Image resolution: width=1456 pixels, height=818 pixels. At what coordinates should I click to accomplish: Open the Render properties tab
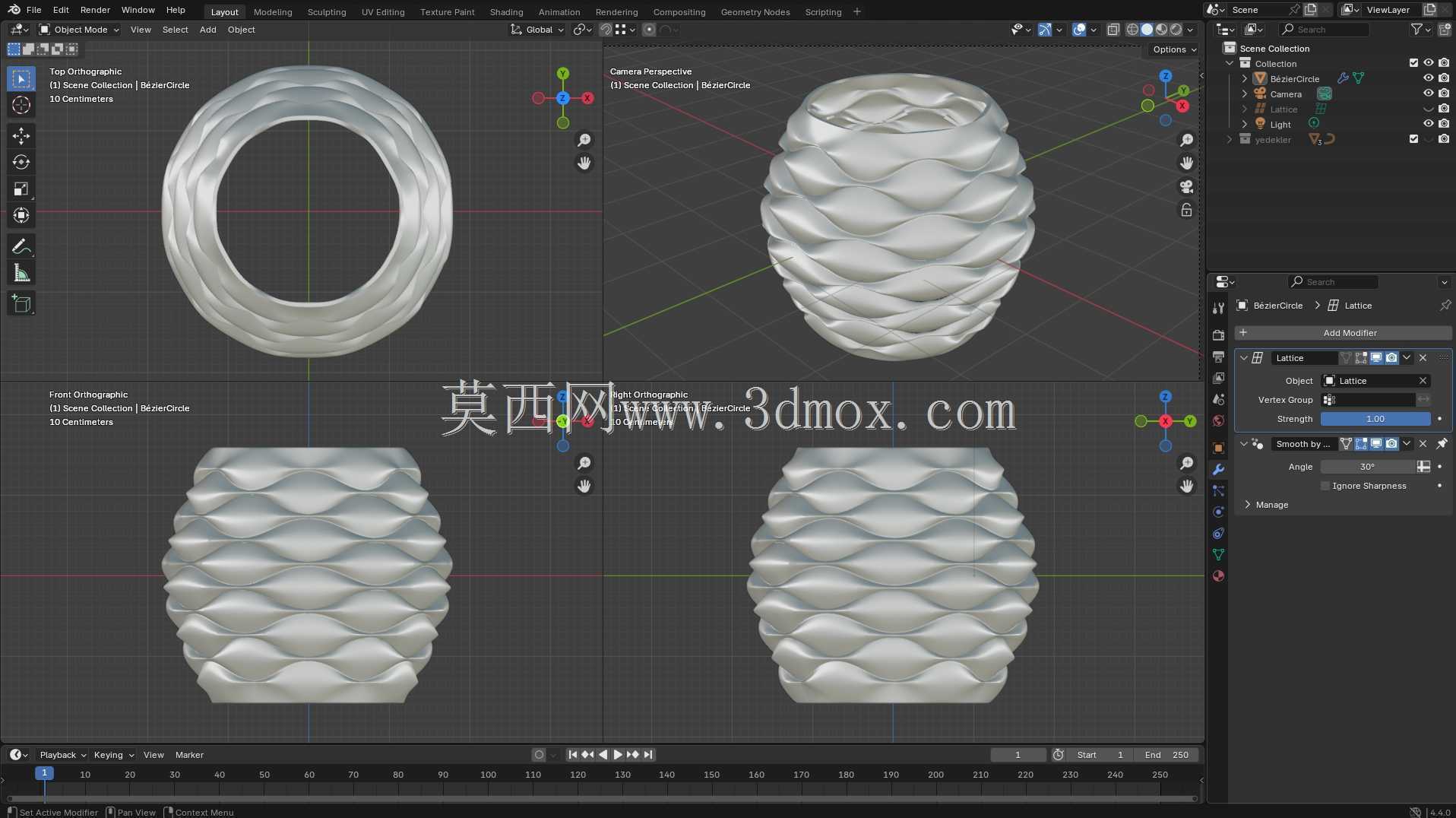pos(1218,335)
